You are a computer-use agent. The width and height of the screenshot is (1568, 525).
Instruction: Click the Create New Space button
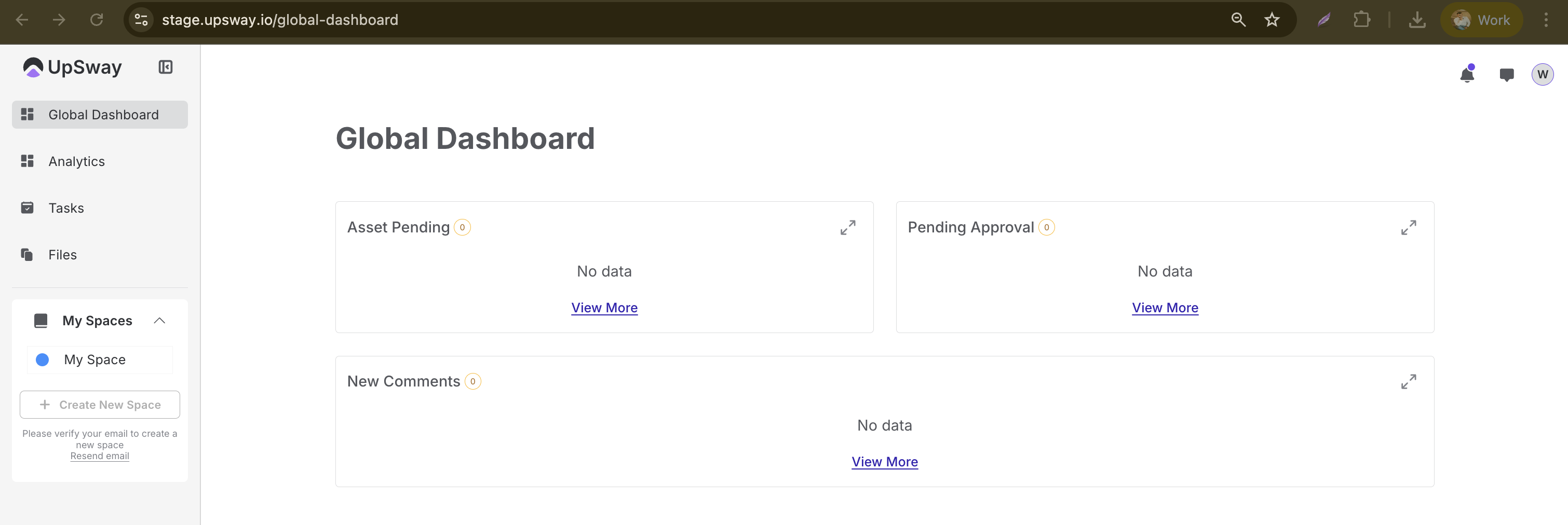[100, 405]
